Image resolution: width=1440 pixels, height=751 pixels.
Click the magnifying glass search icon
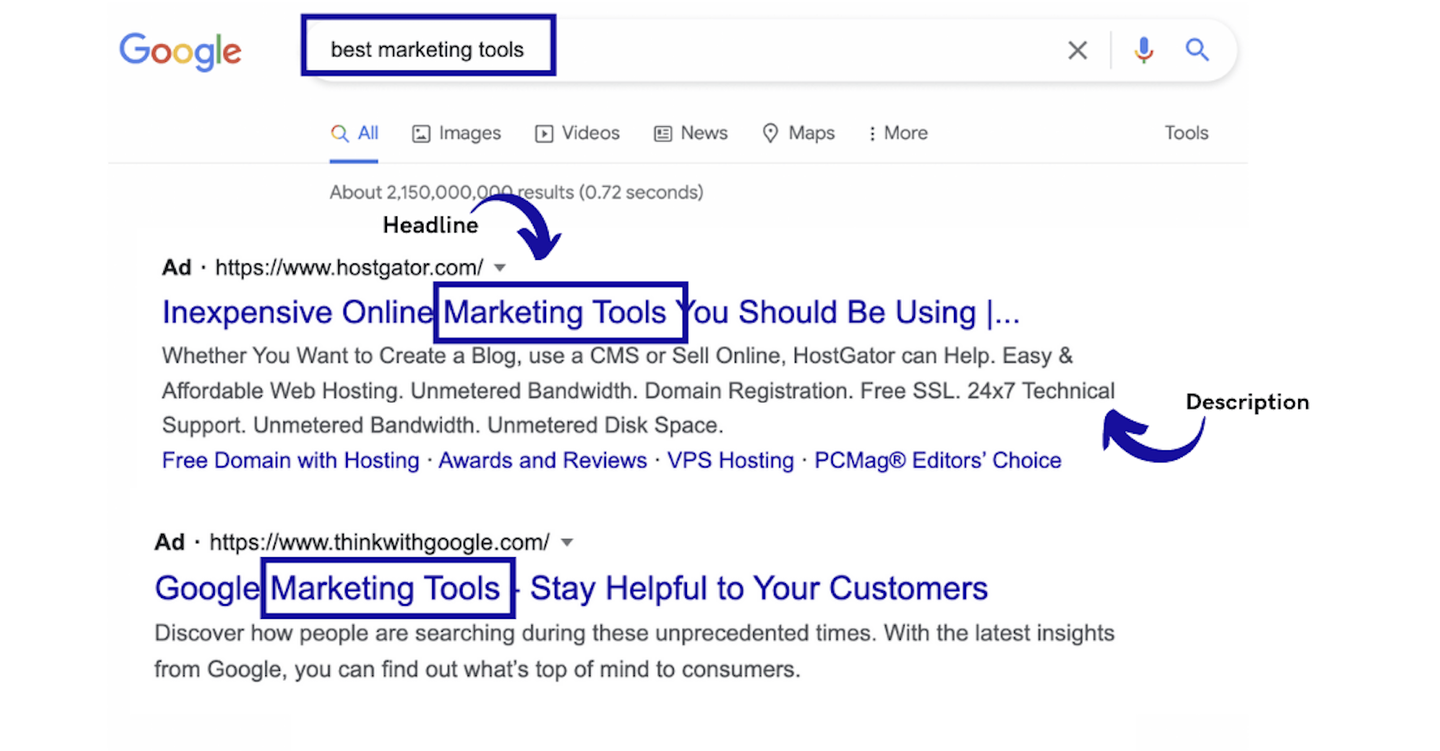(x=1197, y=49)
